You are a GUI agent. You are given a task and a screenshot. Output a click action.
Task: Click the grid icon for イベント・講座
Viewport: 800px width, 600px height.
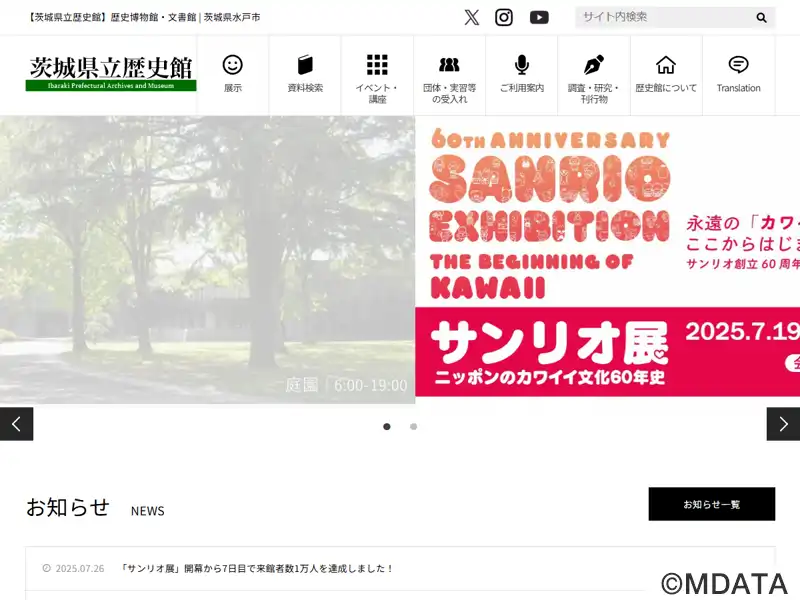coord(377,65)
